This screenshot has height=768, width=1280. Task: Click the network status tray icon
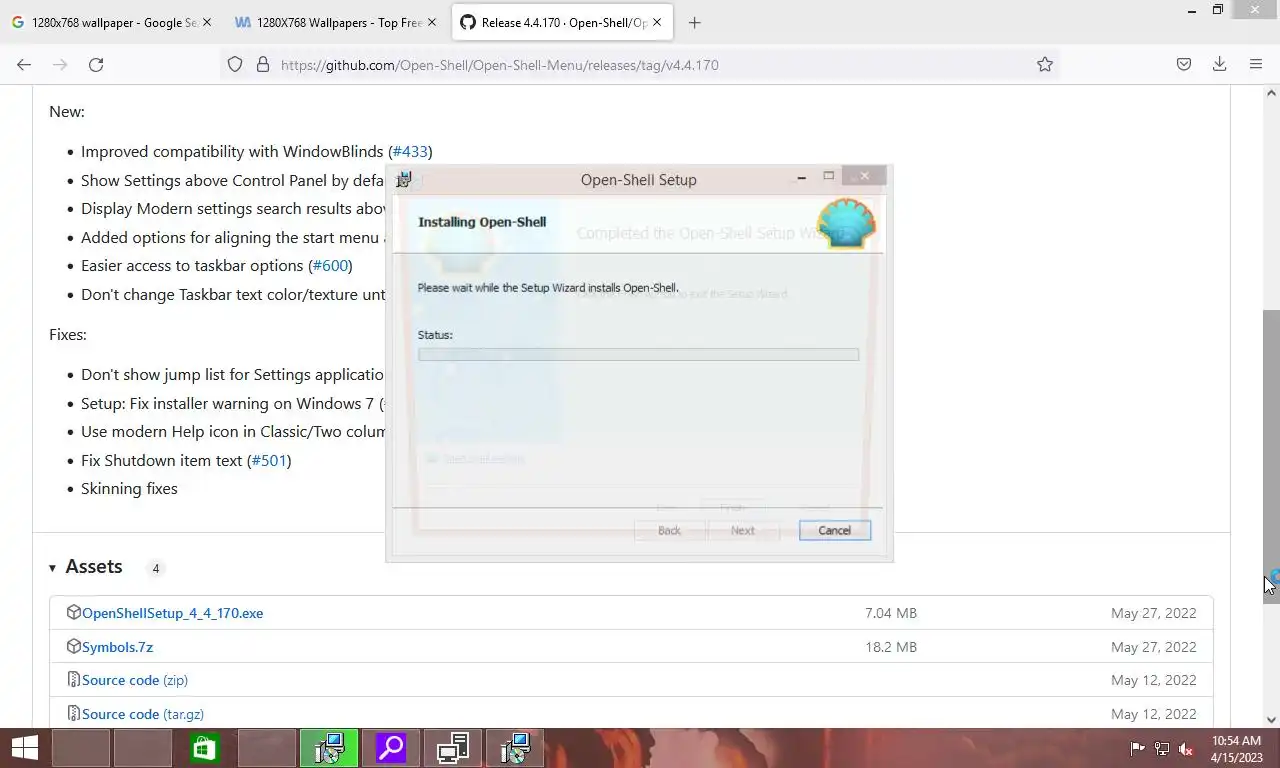(x=1162, y=749)
